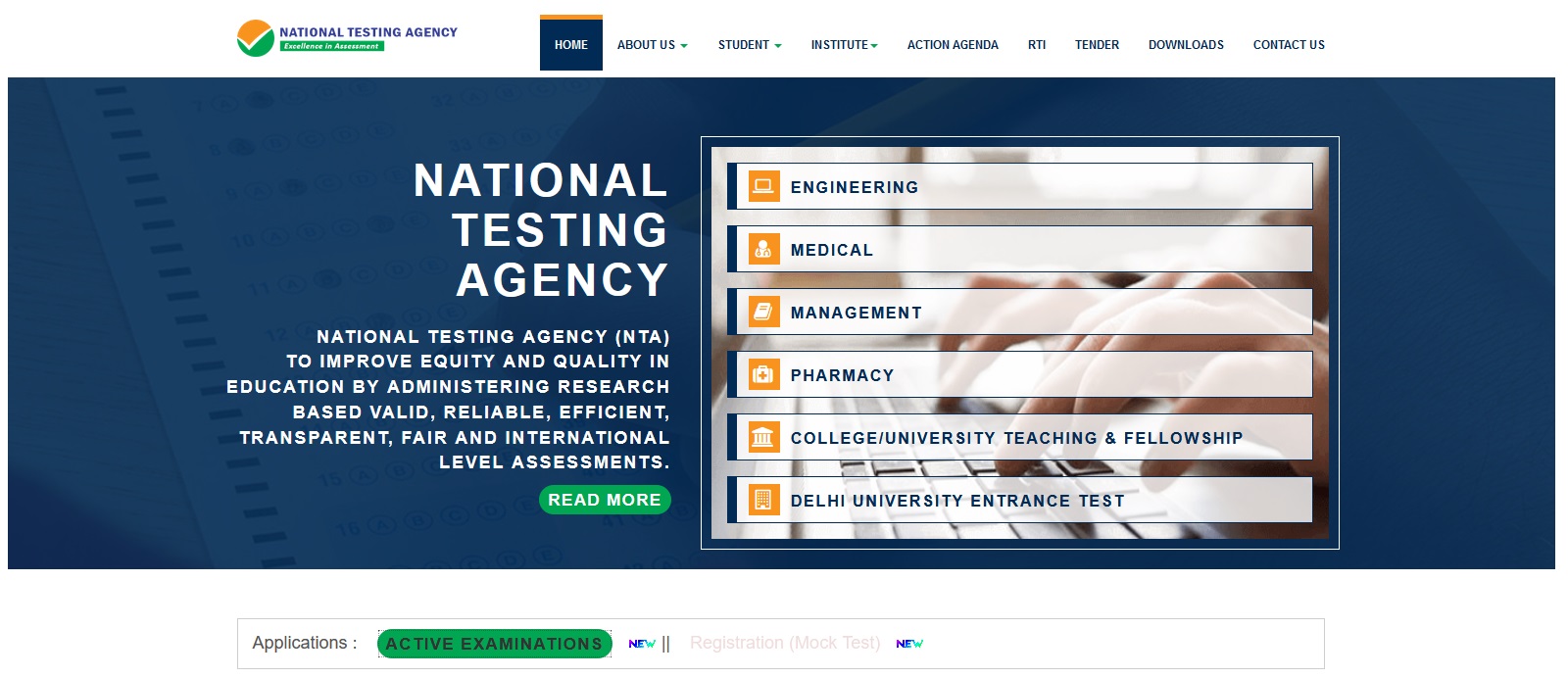The width and height of the screenshot is (1568, 678).
Task: Go to the HOME tab
Action: [571, 44]
